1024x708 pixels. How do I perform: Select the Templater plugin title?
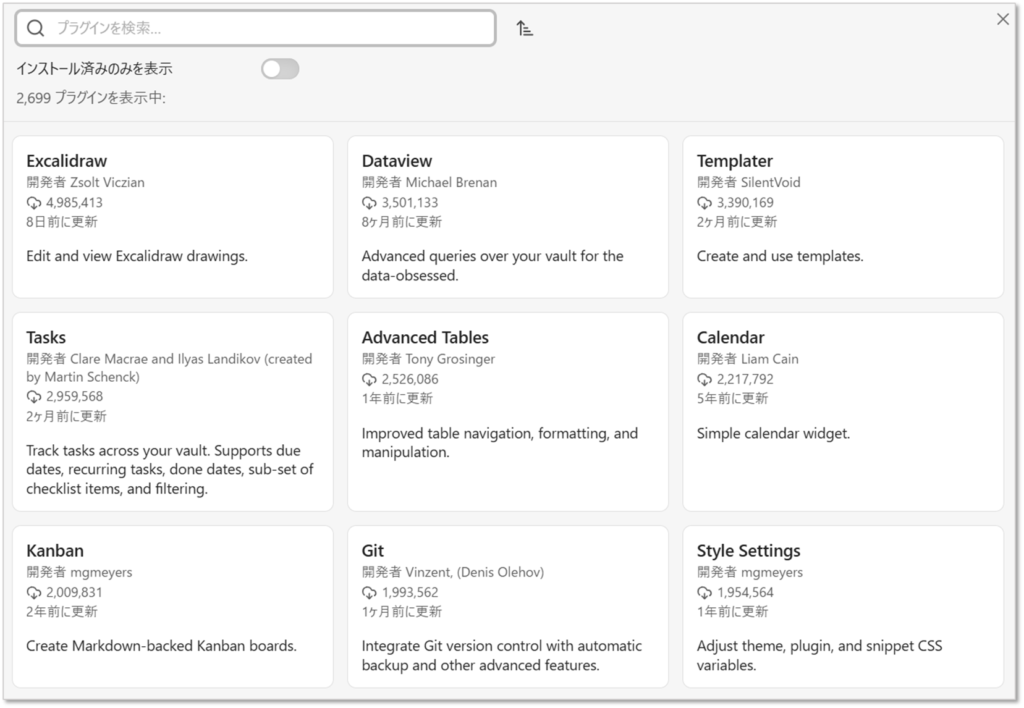click(734, 161)
